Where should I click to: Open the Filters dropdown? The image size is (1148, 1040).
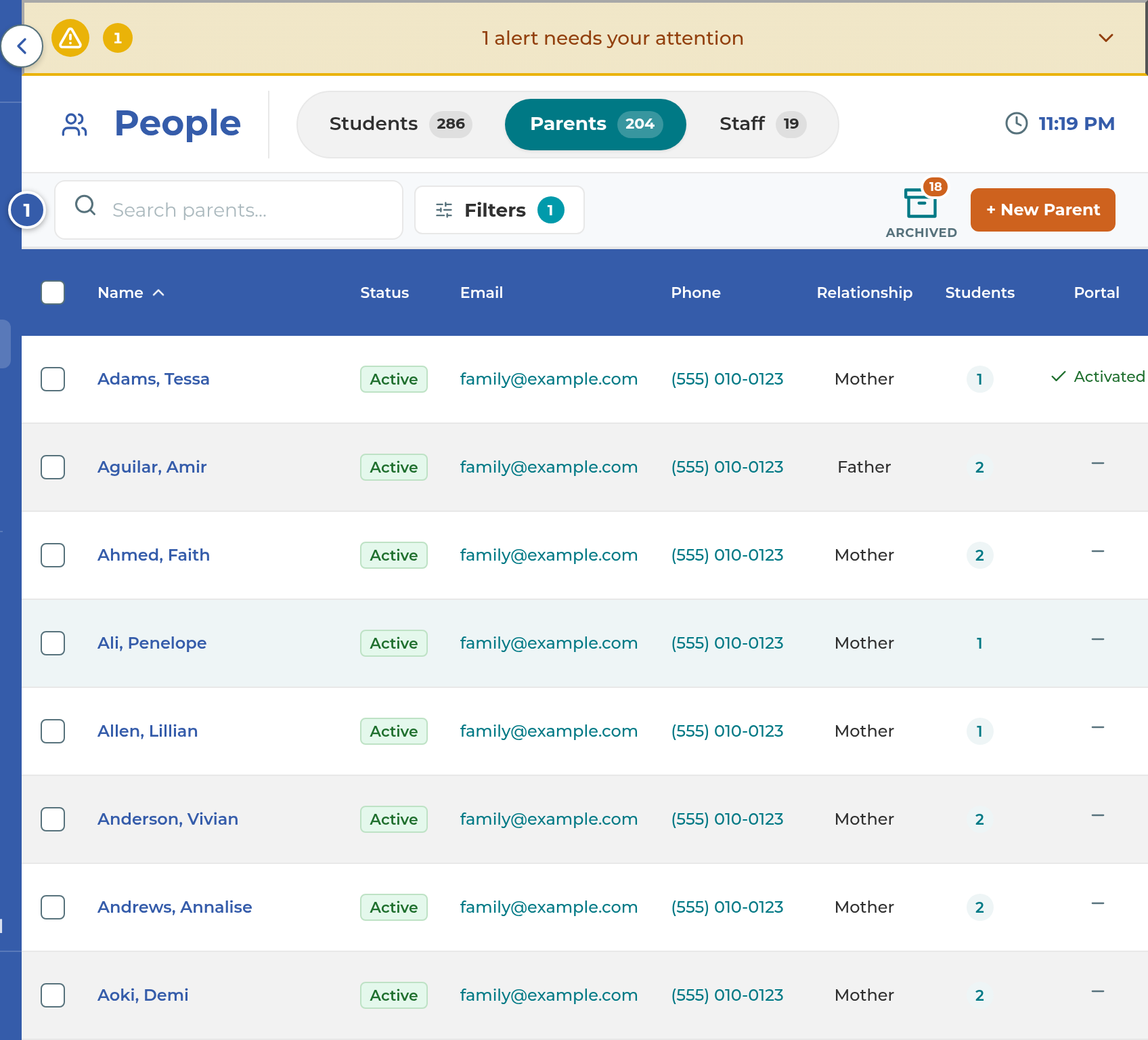pyautogui.click(x=500, y=210)
